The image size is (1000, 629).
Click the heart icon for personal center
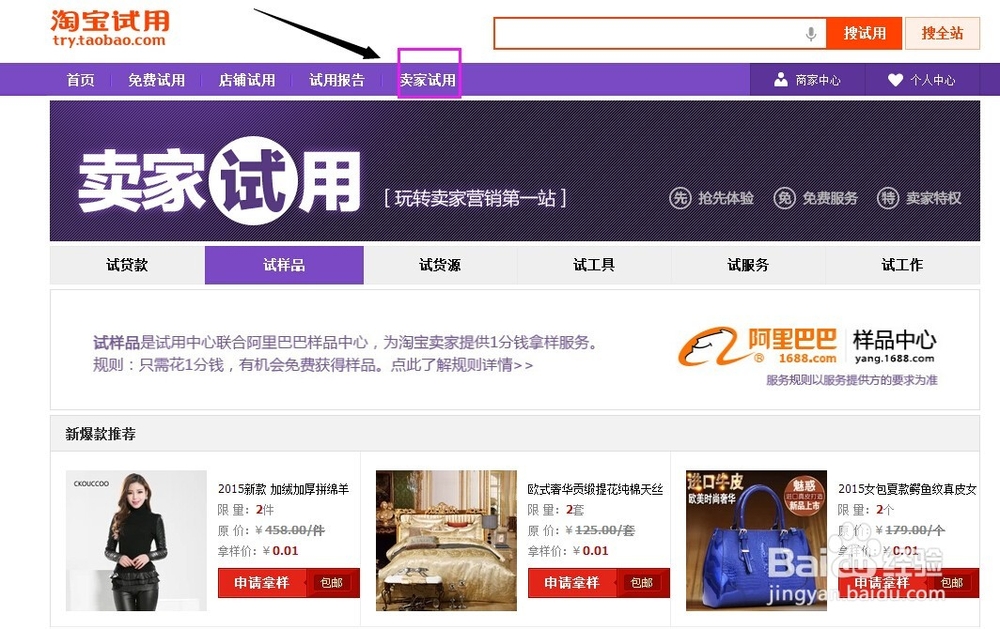click(x=895, y=80)
